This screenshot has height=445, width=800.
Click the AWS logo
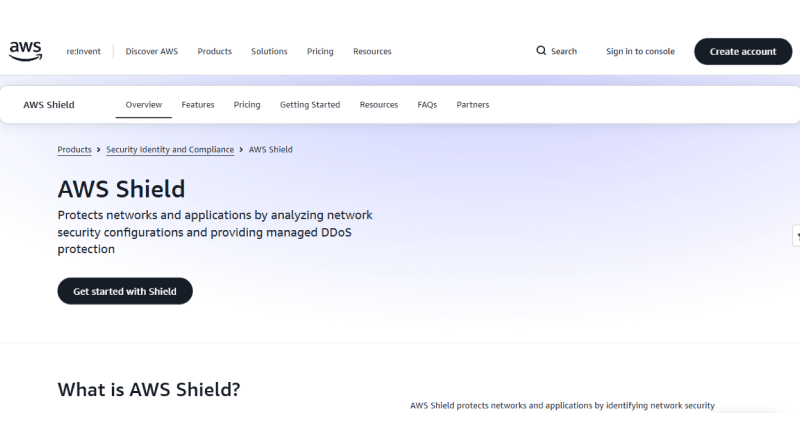26,51
